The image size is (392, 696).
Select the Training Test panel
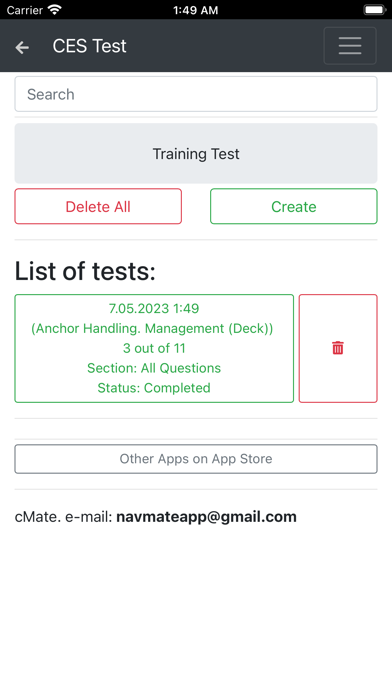196,154
